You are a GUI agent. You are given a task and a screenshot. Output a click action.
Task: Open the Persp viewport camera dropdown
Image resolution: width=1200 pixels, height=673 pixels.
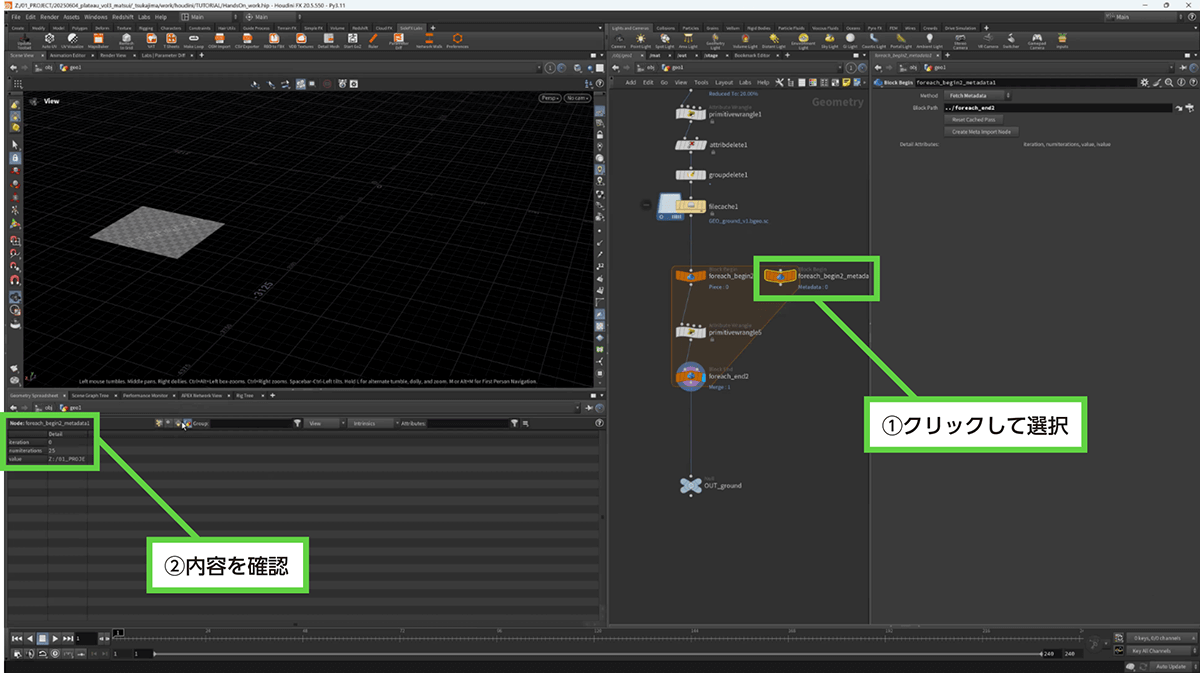pyautogui.click(x=549, y=98)
